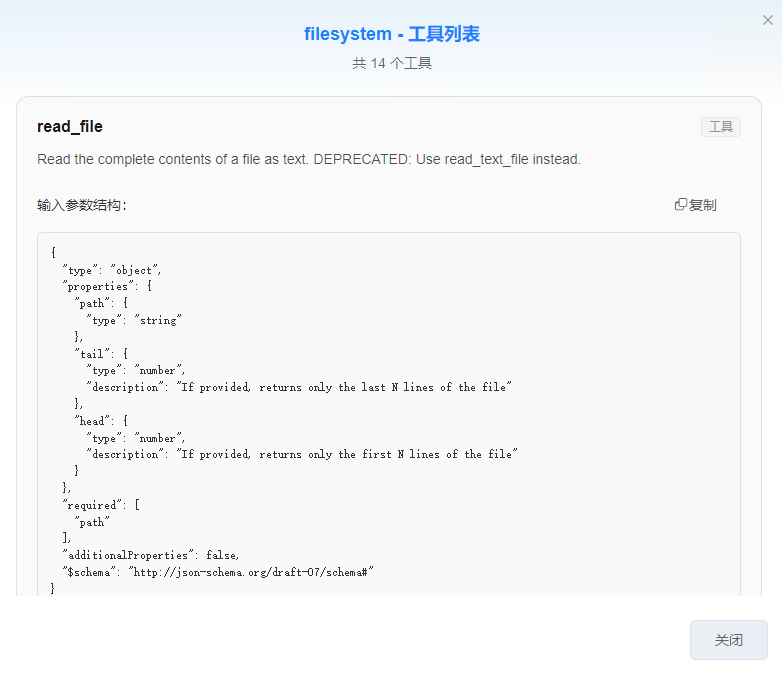Click the "tail" property key

pos(93,353)
